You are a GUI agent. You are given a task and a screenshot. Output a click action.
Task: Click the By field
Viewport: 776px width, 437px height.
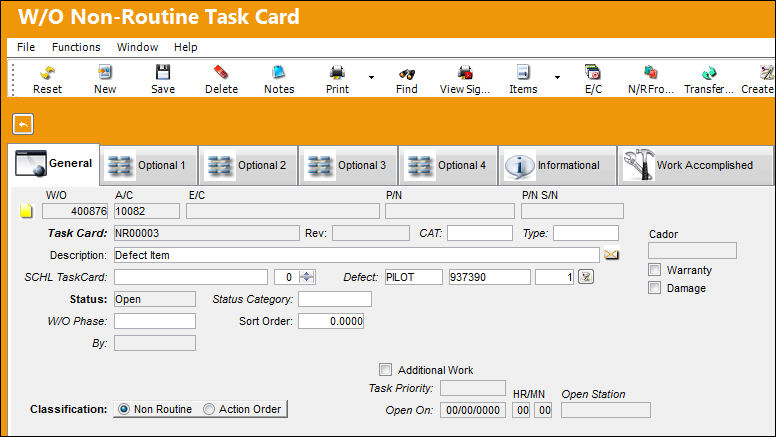[x=155, y=343]
